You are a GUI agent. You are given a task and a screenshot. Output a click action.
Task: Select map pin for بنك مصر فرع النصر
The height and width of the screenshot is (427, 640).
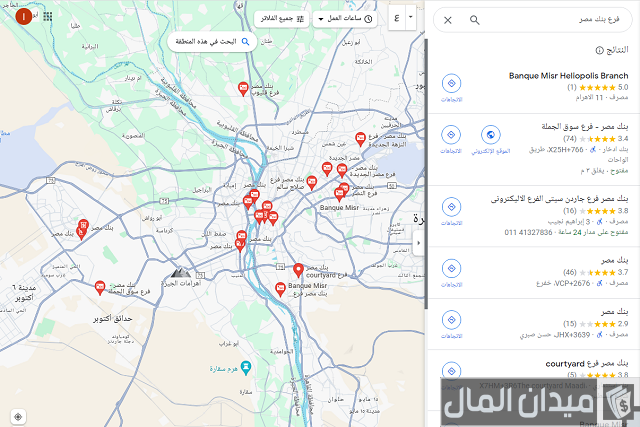pyautogui.click(x=344, y=189)
